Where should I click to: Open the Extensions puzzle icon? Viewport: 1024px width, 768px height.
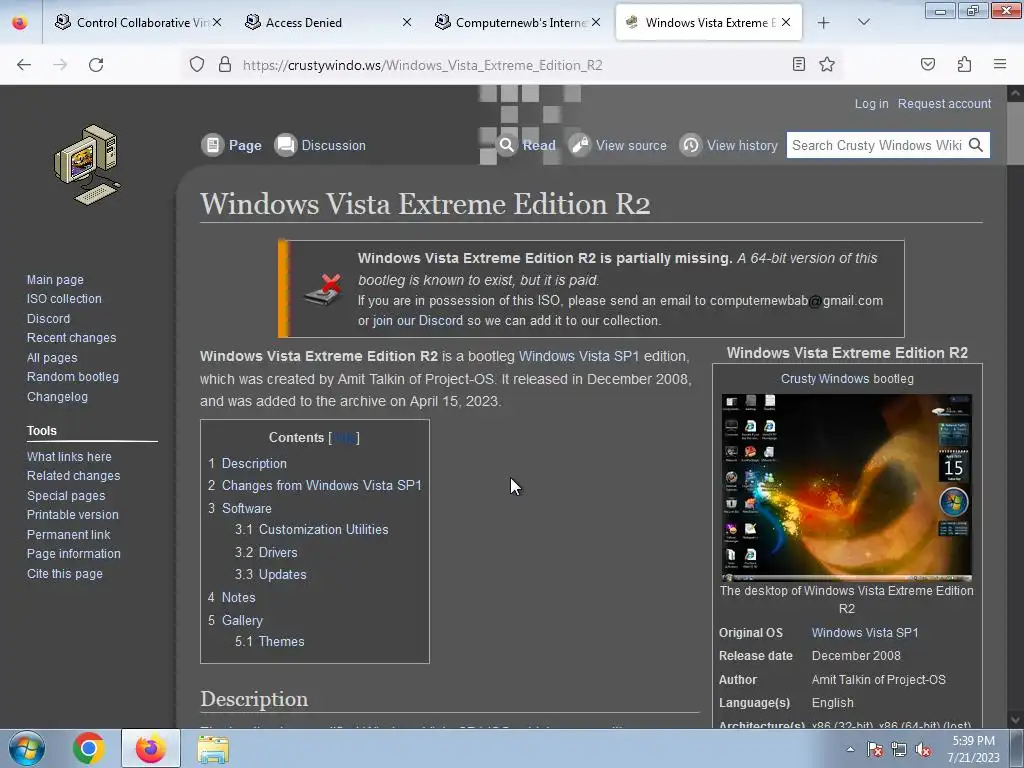point(964,64)
